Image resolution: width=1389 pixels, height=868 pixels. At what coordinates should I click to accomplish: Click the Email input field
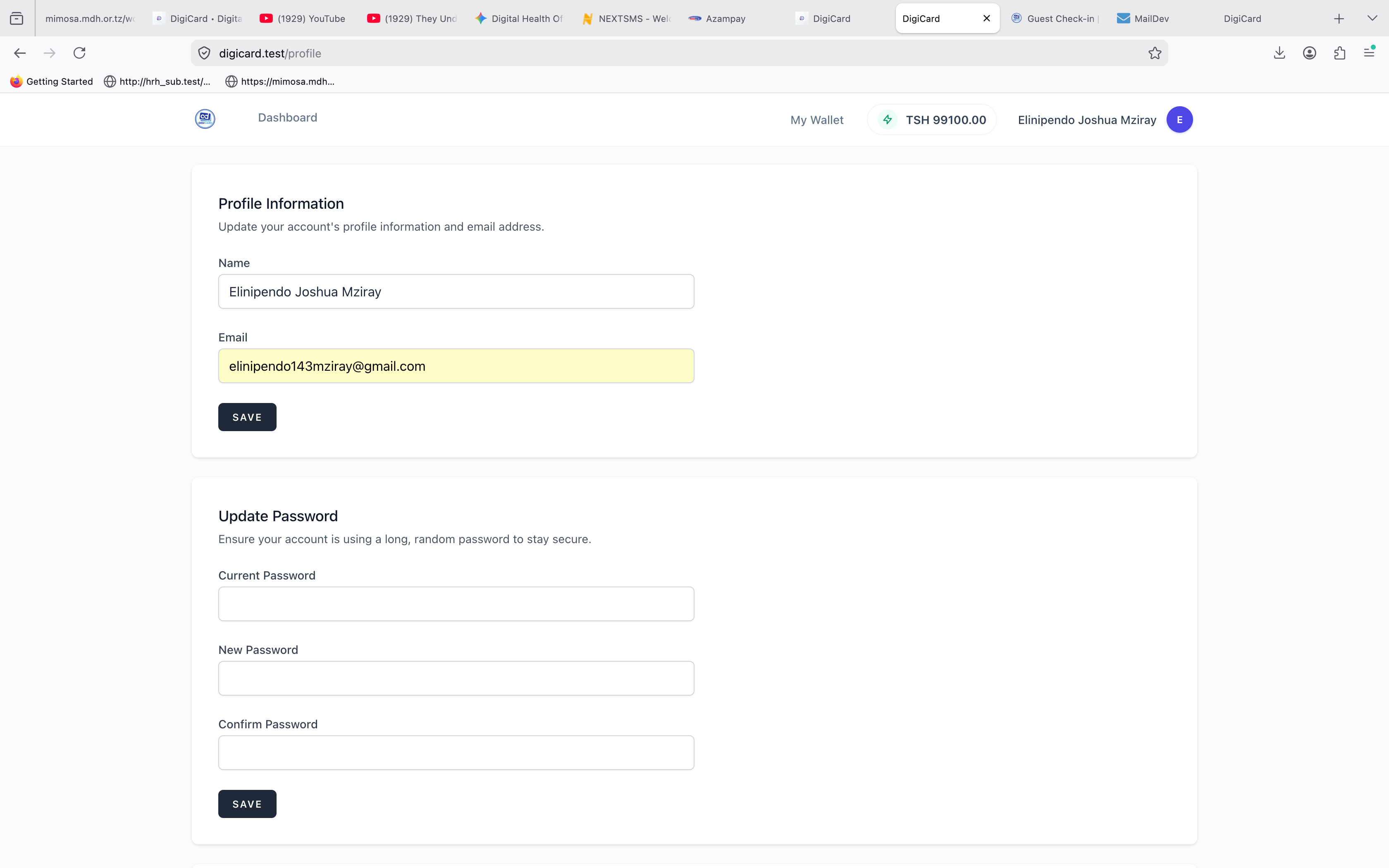click(x=456, y=366)
